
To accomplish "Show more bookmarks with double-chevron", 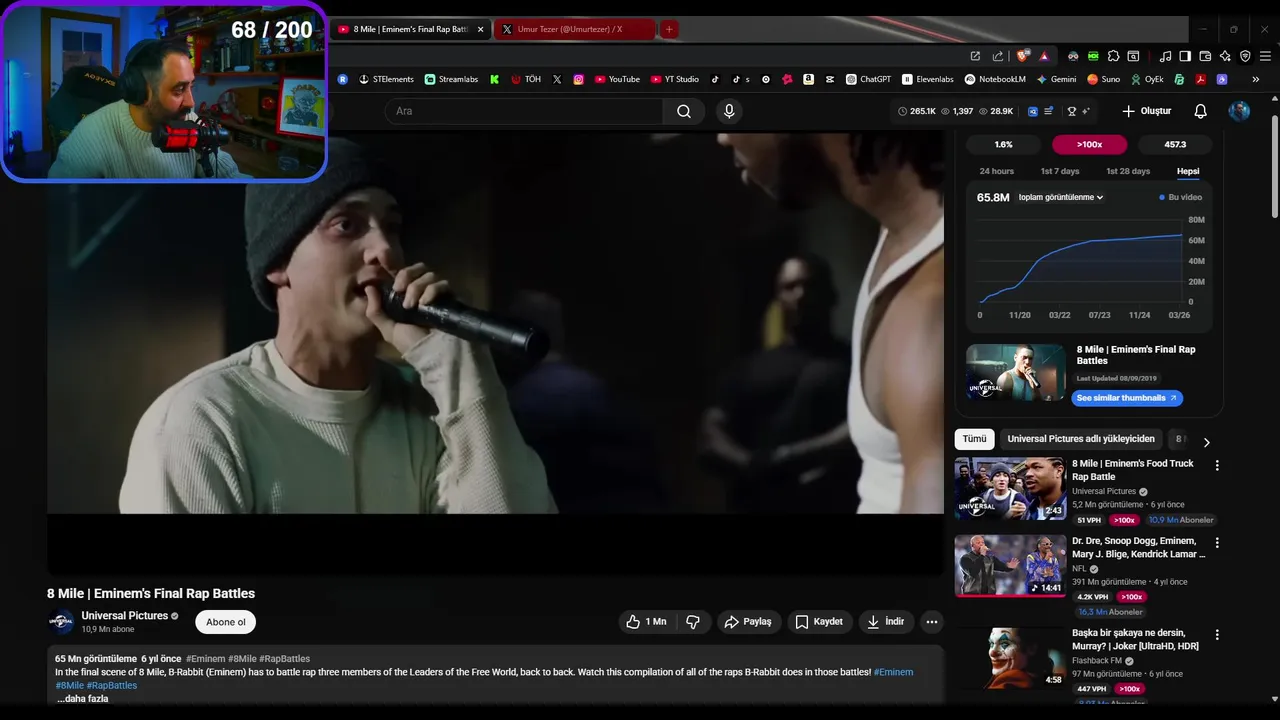I will (x=1255, y=79).
